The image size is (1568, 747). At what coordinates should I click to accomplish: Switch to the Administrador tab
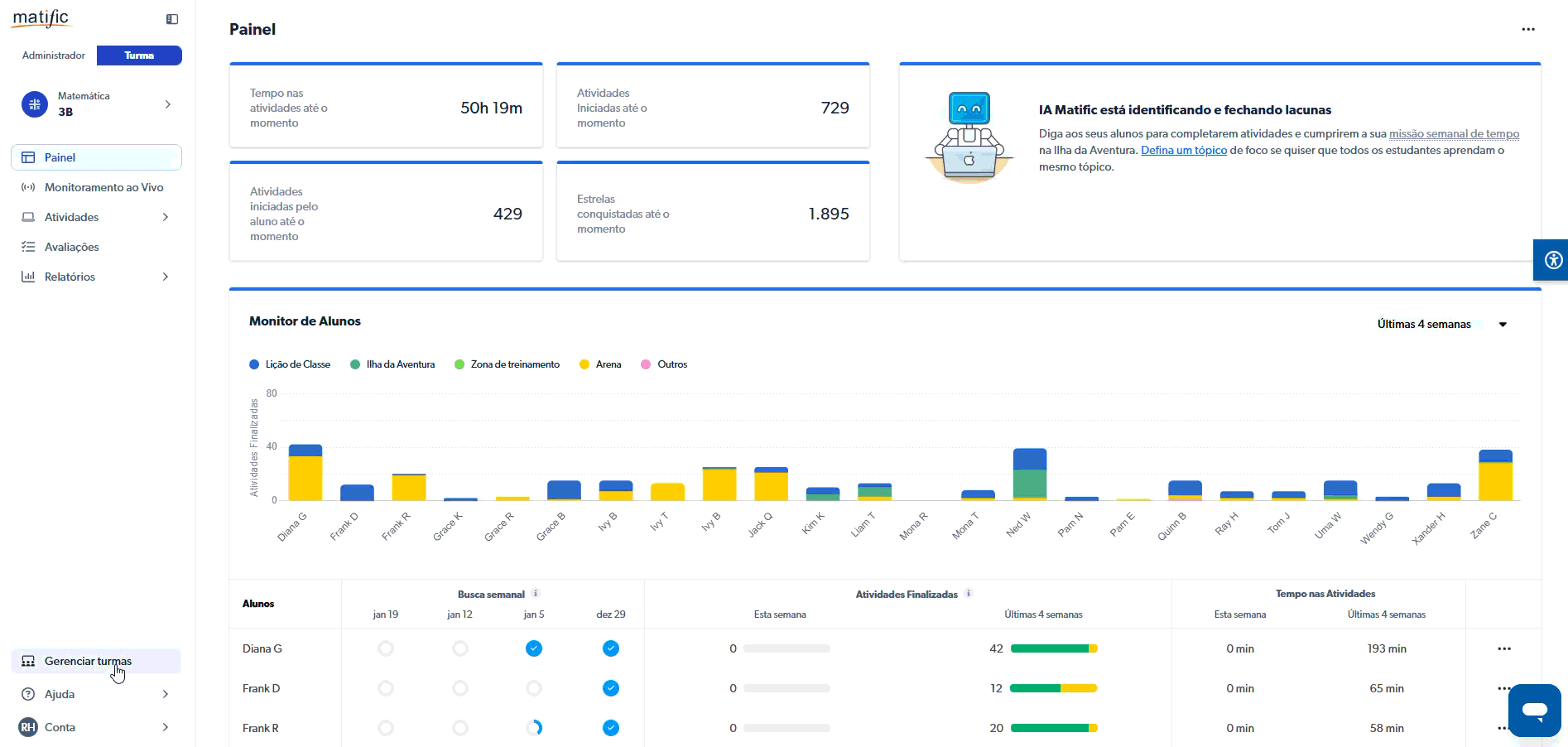[54, 55]
